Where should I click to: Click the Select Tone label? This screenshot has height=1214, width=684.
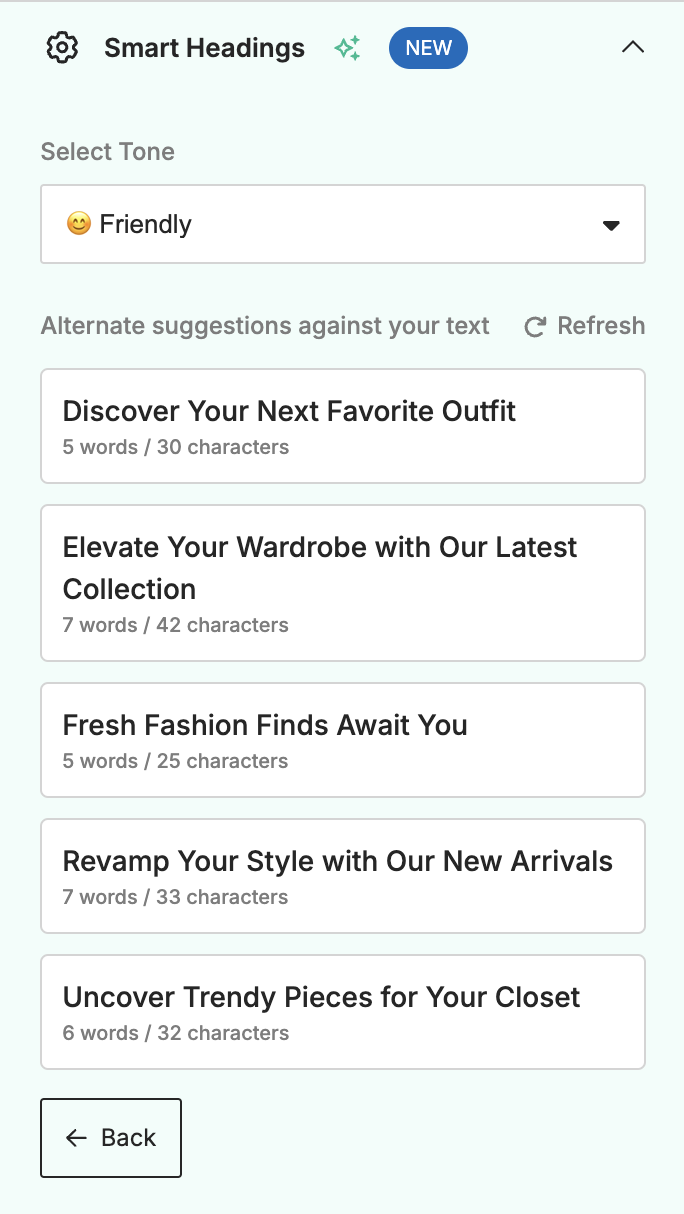coord(108,152)
